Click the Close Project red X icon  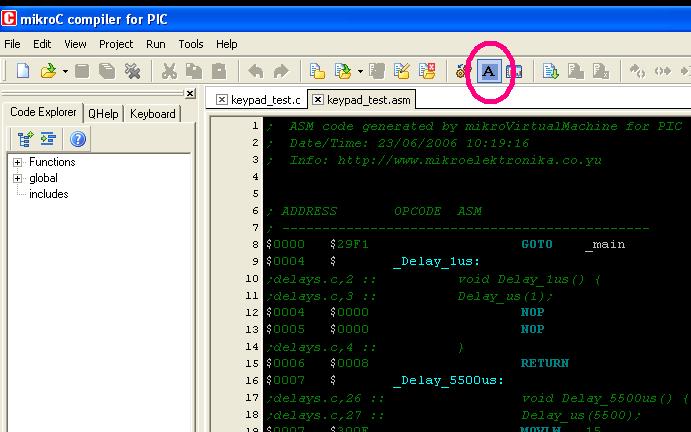coord(427,71)
